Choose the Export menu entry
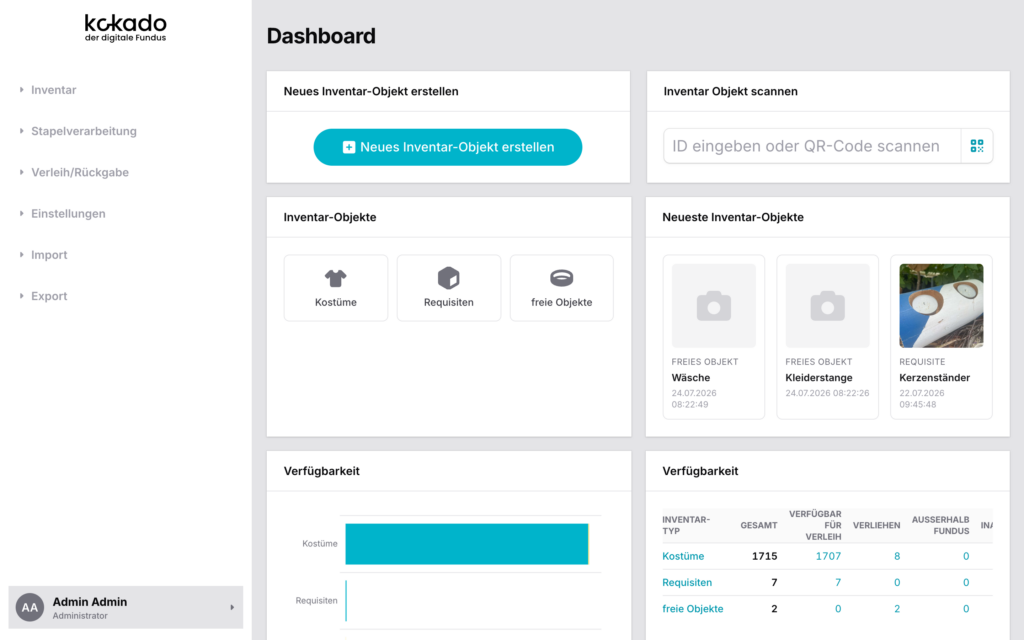The width and height of the screenshot is (1024, 640). tap(49, 296)
